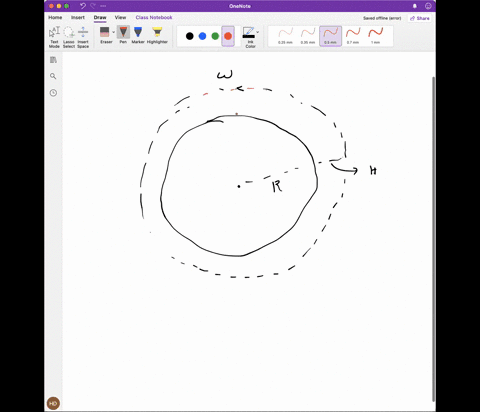
Task: Select the 1 mm pen thickness
Action: click(x=376, y=36)
